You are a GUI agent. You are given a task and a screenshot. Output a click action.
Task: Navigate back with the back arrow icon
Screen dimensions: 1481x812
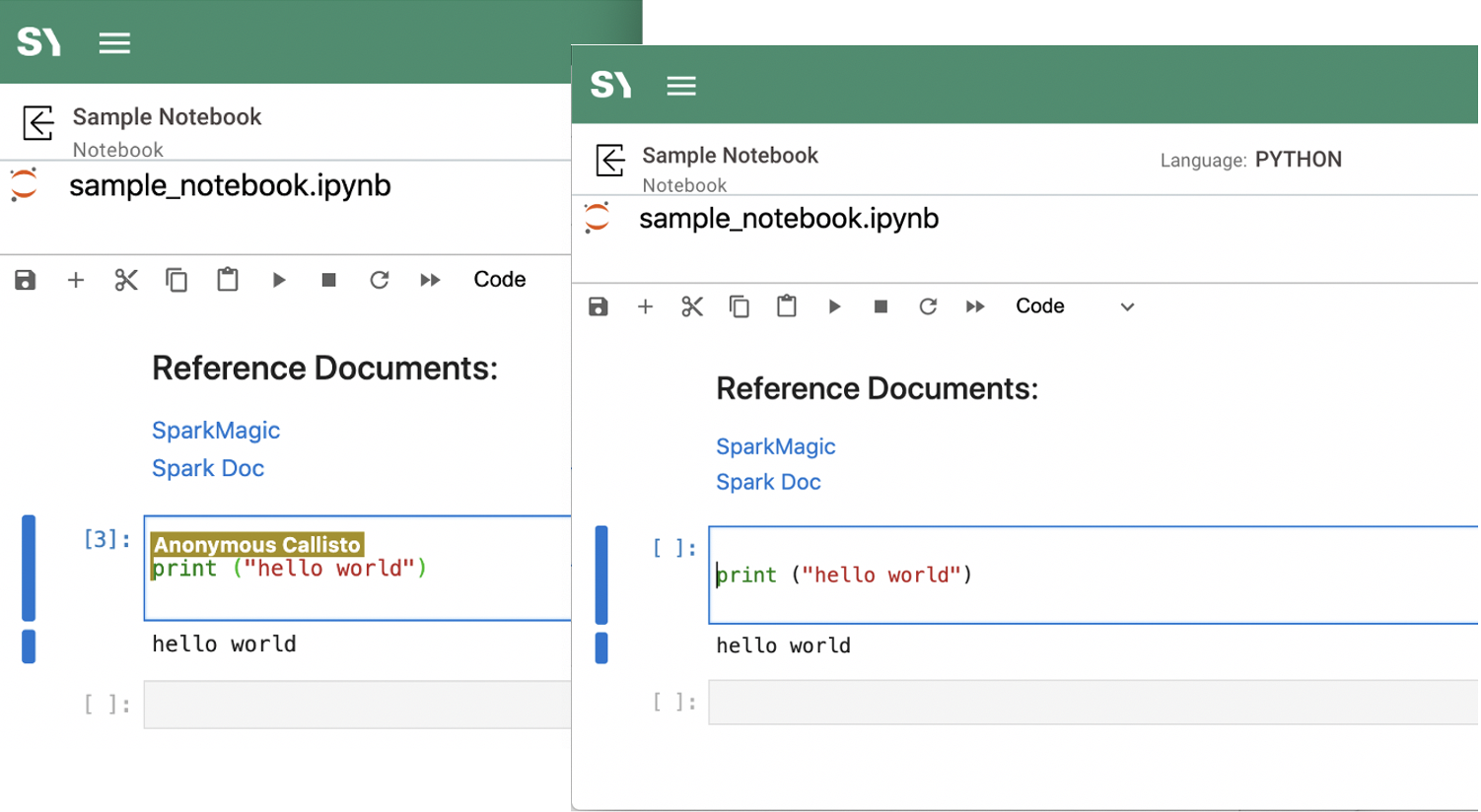tap(610, 160)
